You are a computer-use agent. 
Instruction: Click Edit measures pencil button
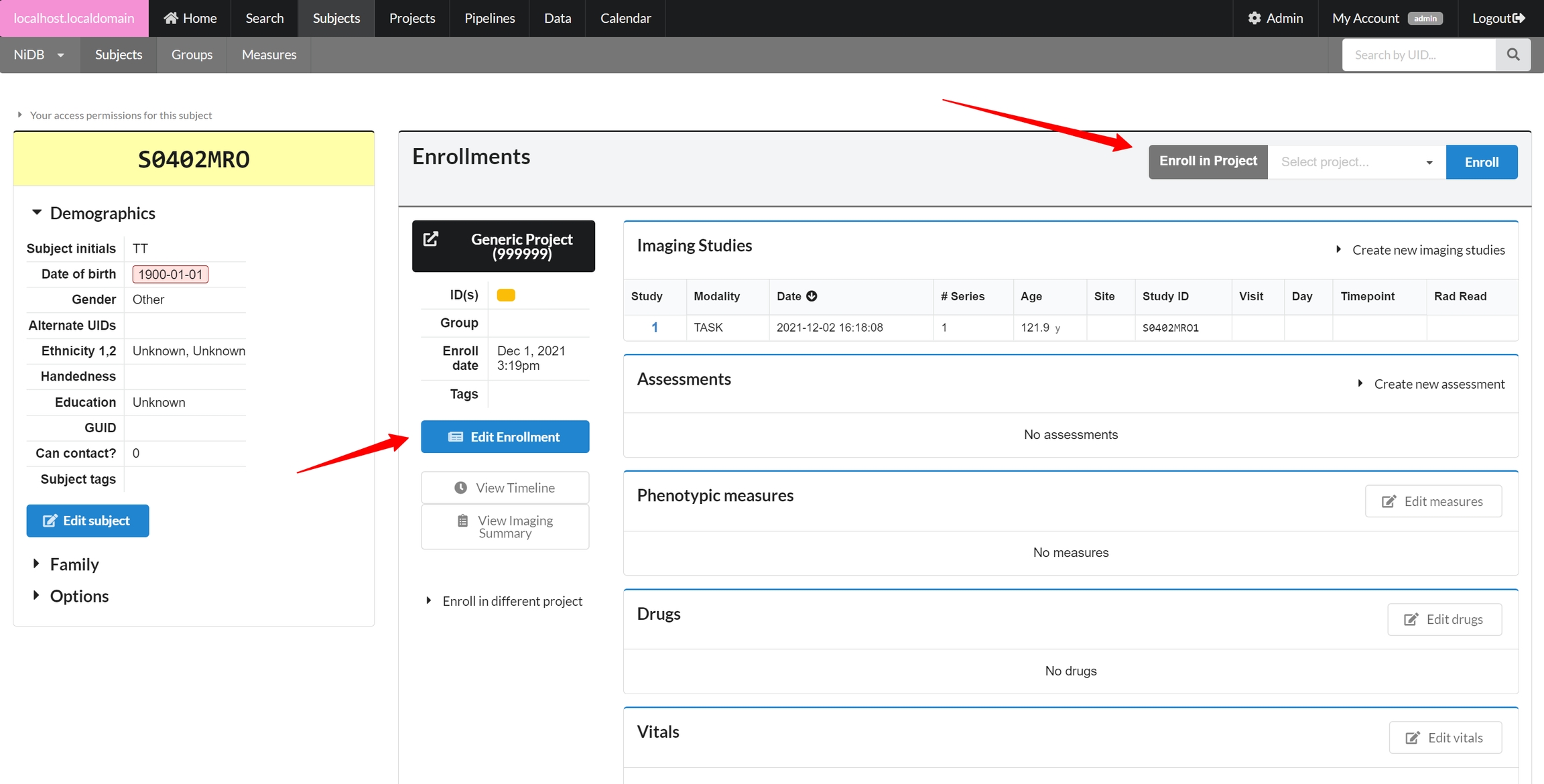[1433, 501]
